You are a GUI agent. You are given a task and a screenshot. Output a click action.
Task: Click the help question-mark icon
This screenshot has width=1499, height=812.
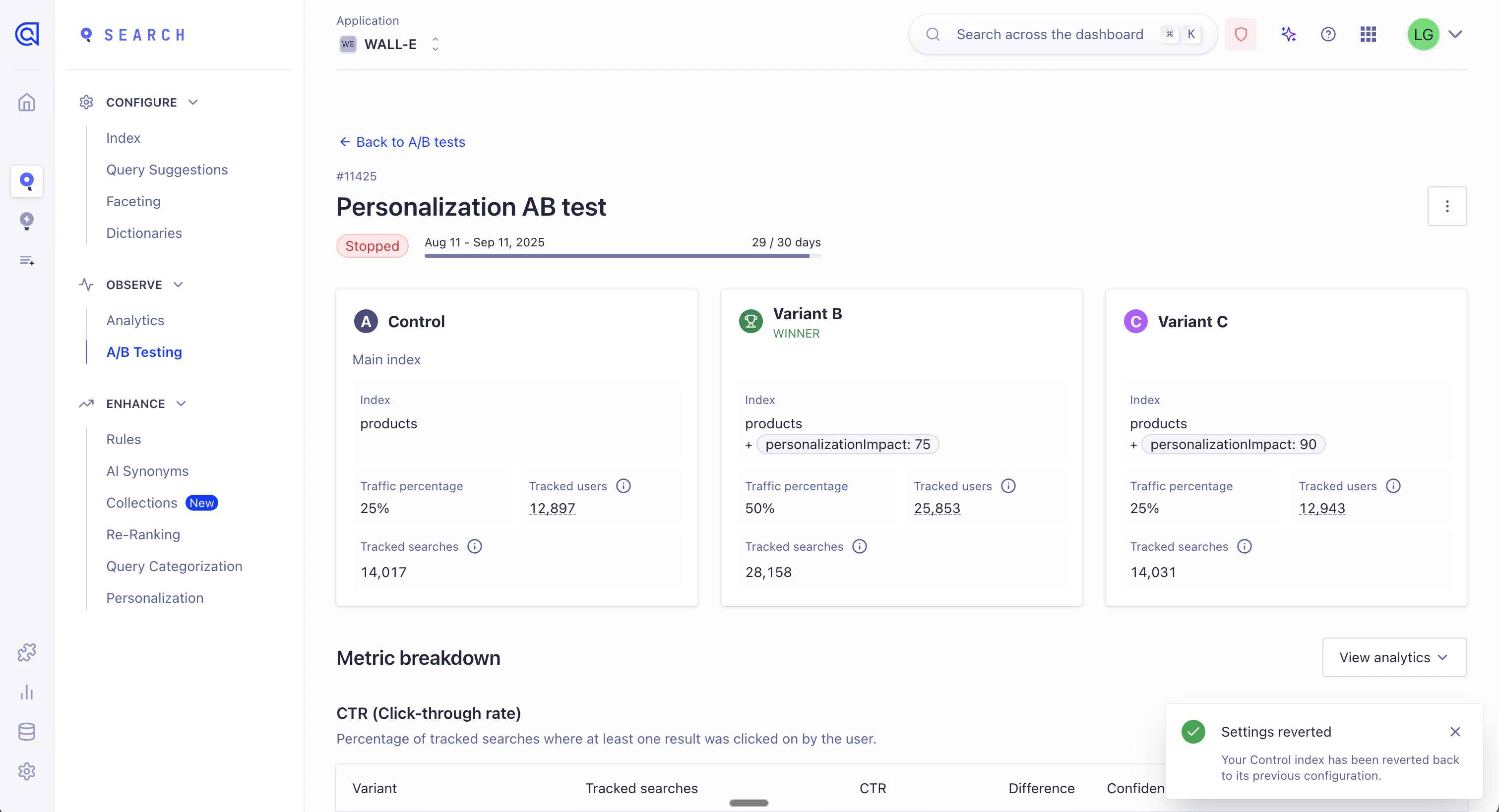click(x=1328, y=34)
